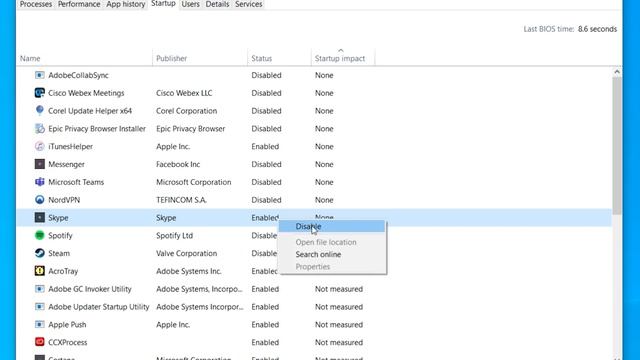Select the Spotify name text
The width and height of the screenshot is (640, 360).
(60, 236)
